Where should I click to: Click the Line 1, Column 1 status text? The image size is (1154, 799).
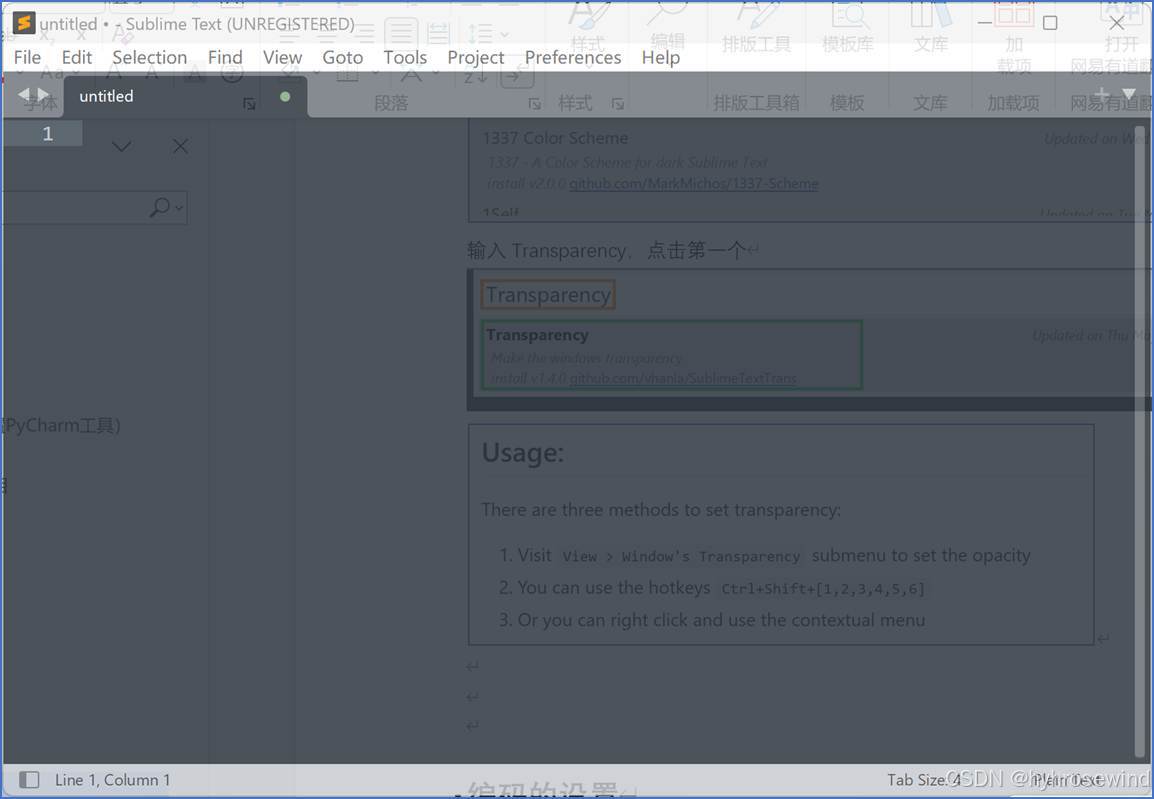pyautogui.click(x=113, y=780)
